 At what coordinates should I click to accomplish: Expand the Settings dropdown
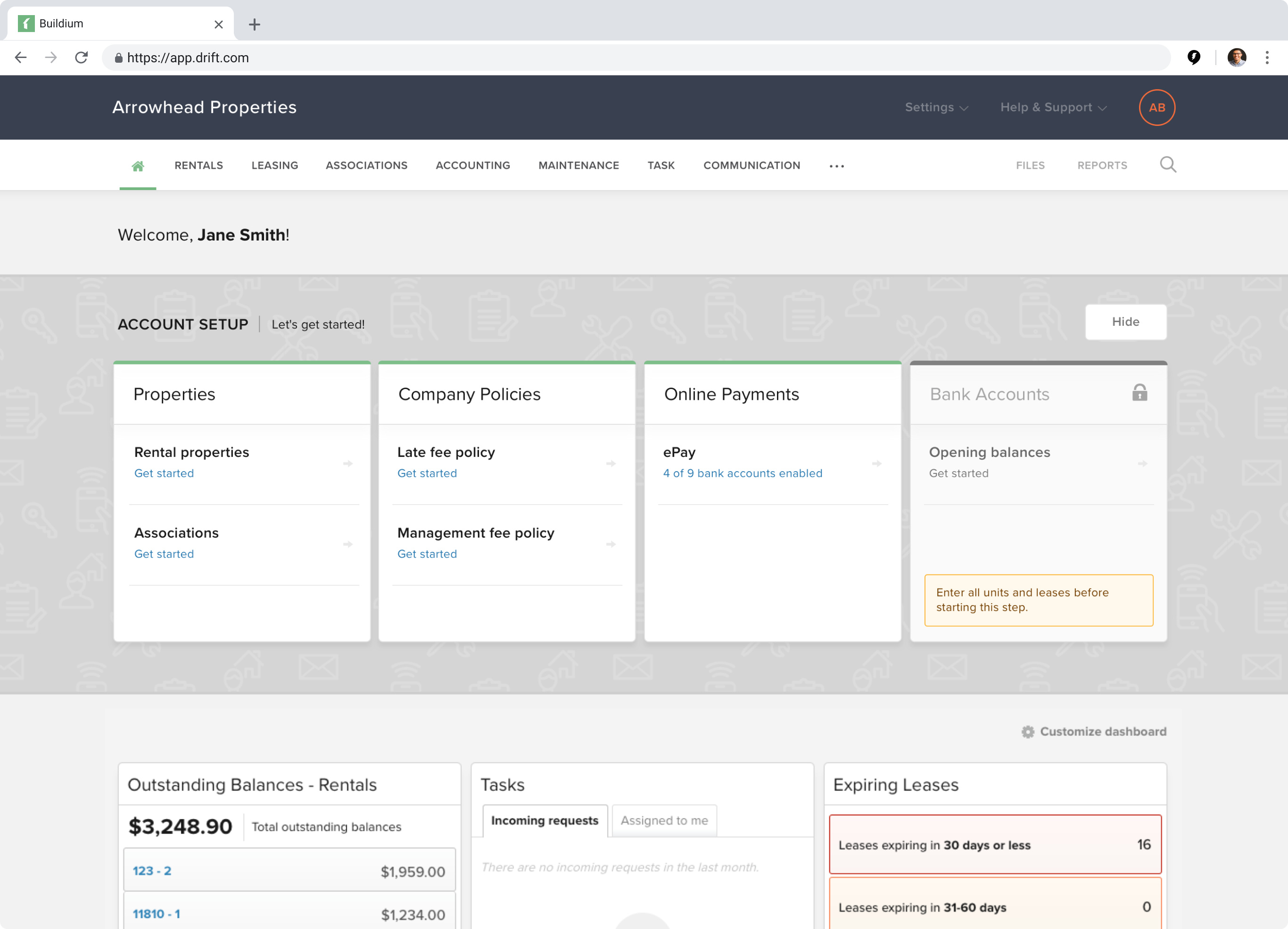click(x=936, y=108)
